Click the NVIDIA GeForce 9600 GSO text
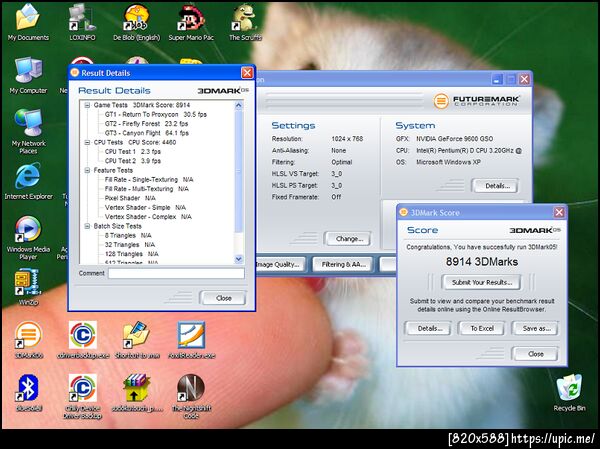 pos(455,139)
